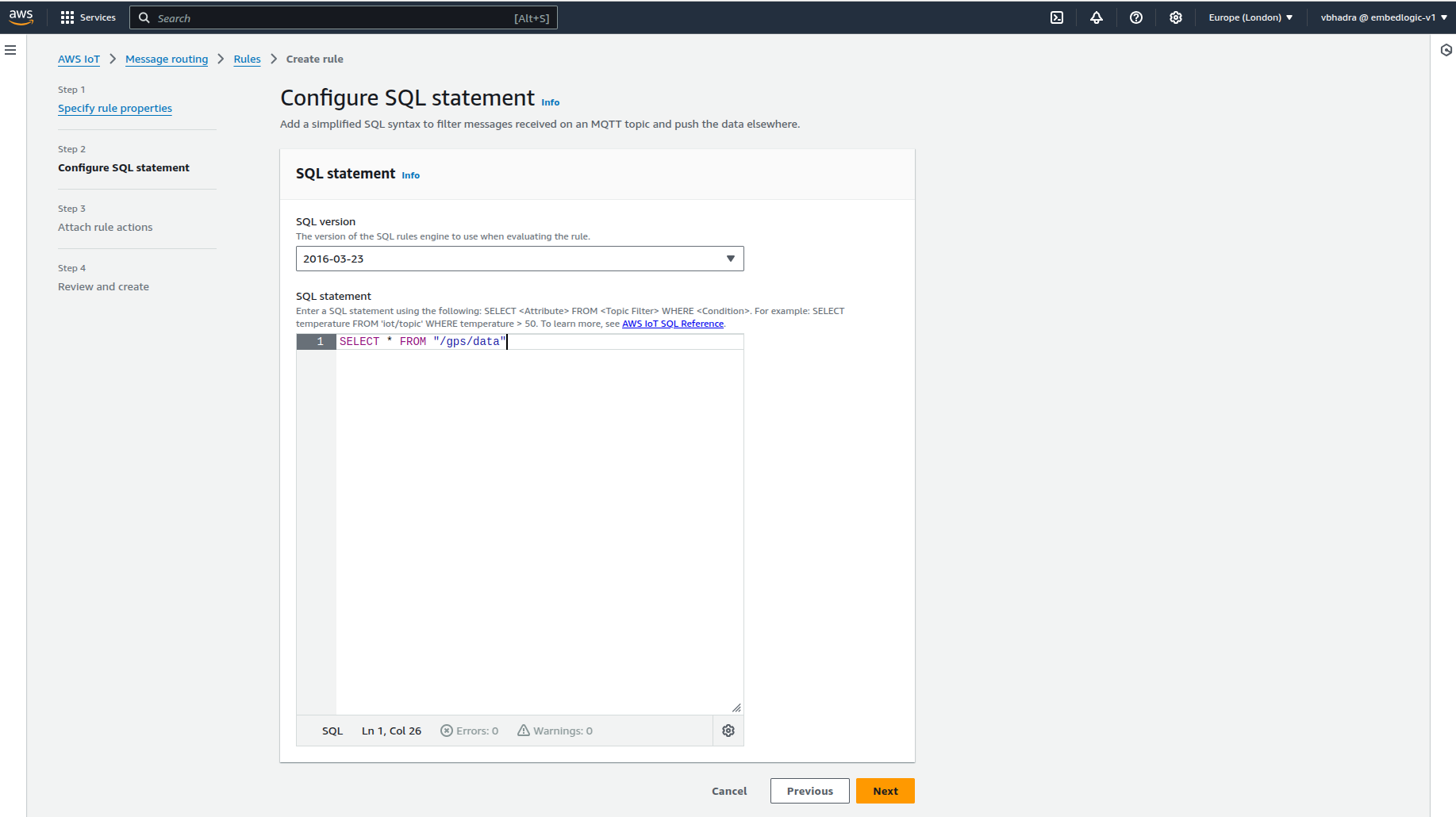
Task: Open the vbhadra account menu
Action: (1383, 17)
